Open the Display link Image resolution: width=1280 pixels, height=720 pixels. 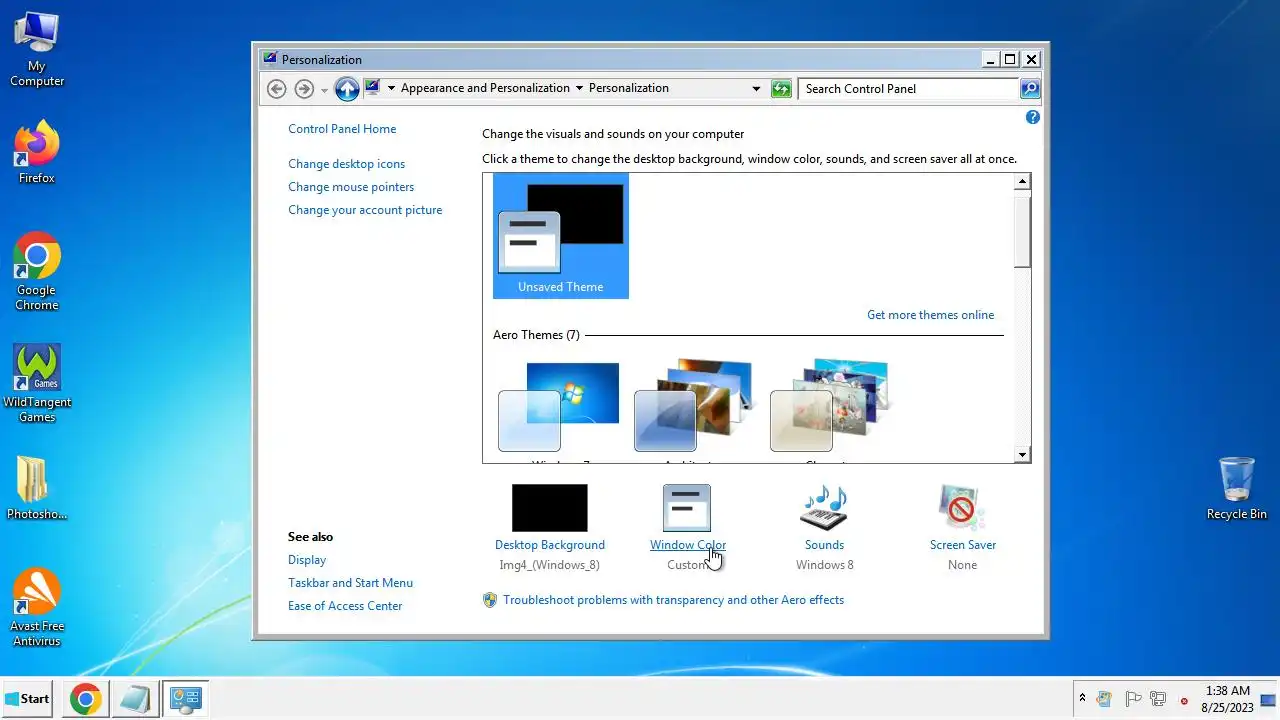coord(307,560)
